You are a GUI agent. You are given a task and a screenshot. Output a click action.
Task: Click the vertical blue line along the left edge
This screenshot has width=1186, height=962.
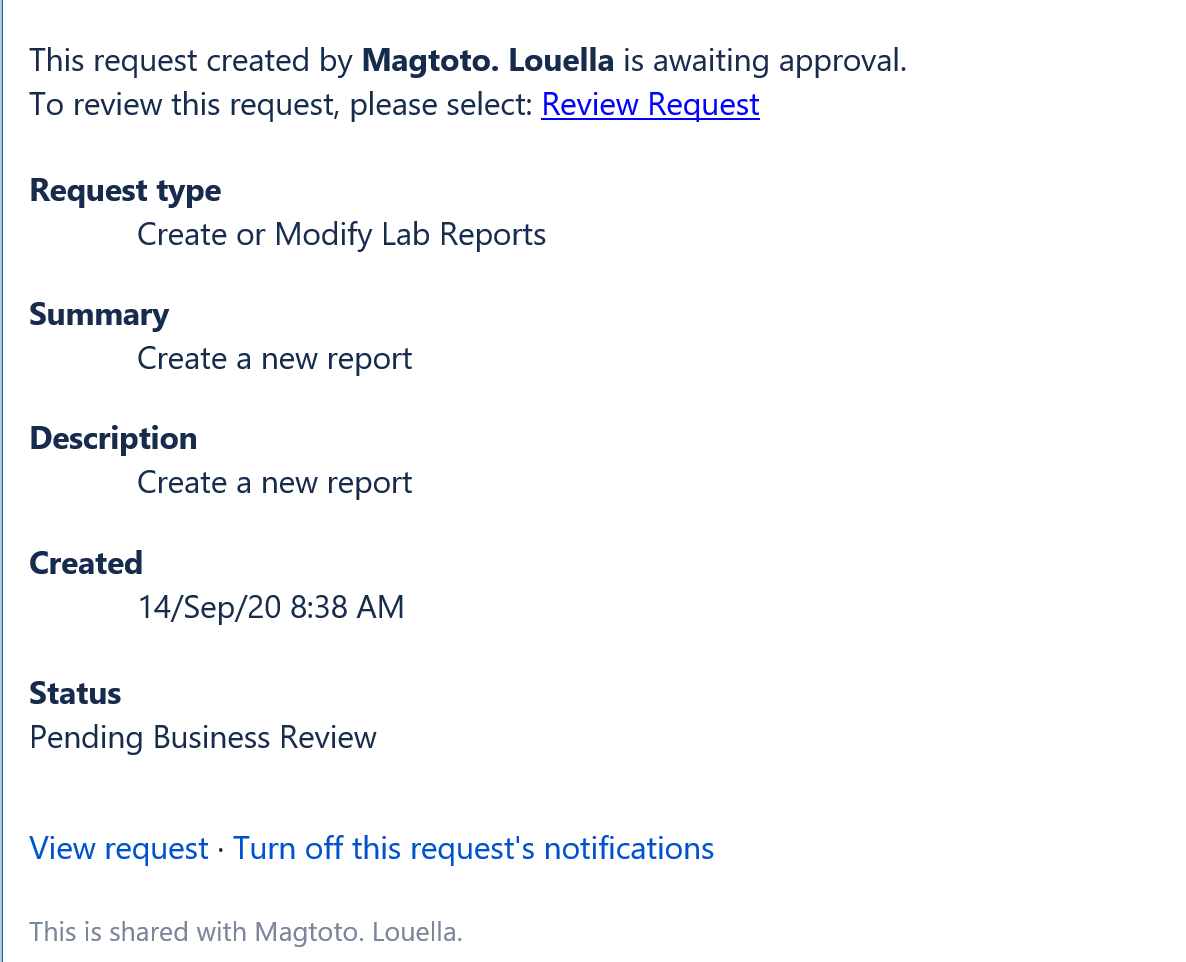coord(2,481)
